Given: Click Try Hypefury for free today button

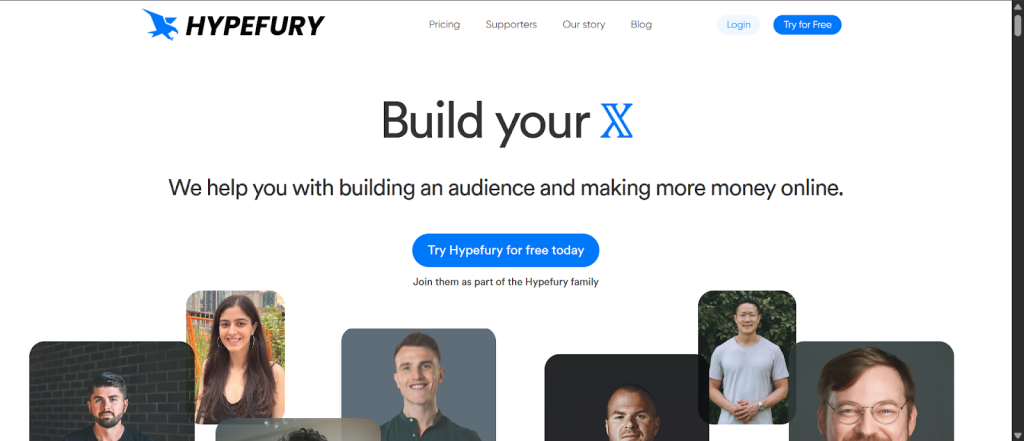Looking at the screenshot, I should (x=505, y=250).
